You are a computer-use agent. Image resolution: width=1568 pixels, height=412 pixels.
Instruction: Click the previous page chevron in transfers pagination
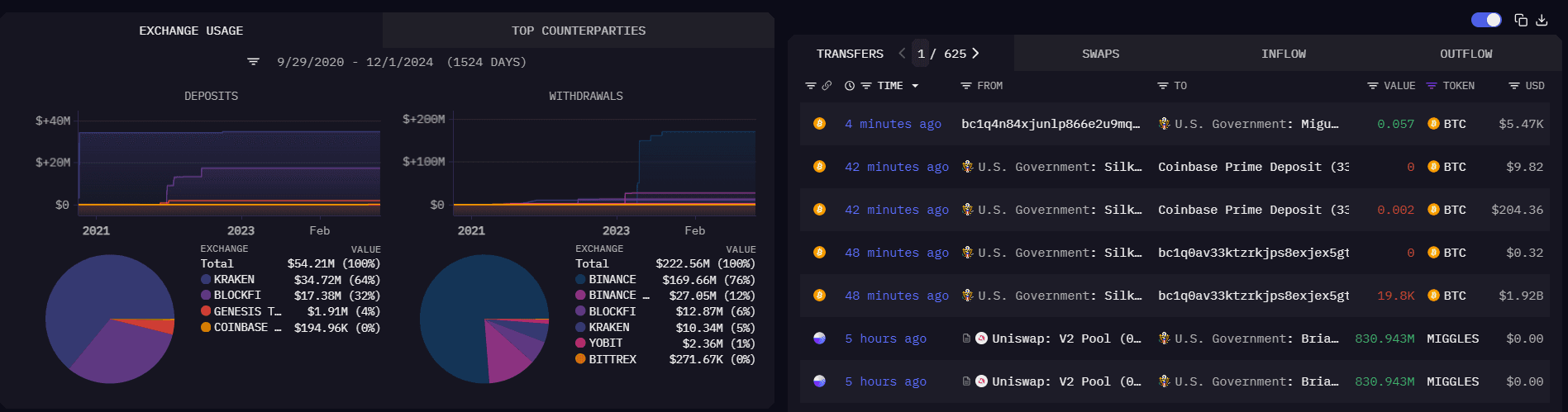click(902, 54)
